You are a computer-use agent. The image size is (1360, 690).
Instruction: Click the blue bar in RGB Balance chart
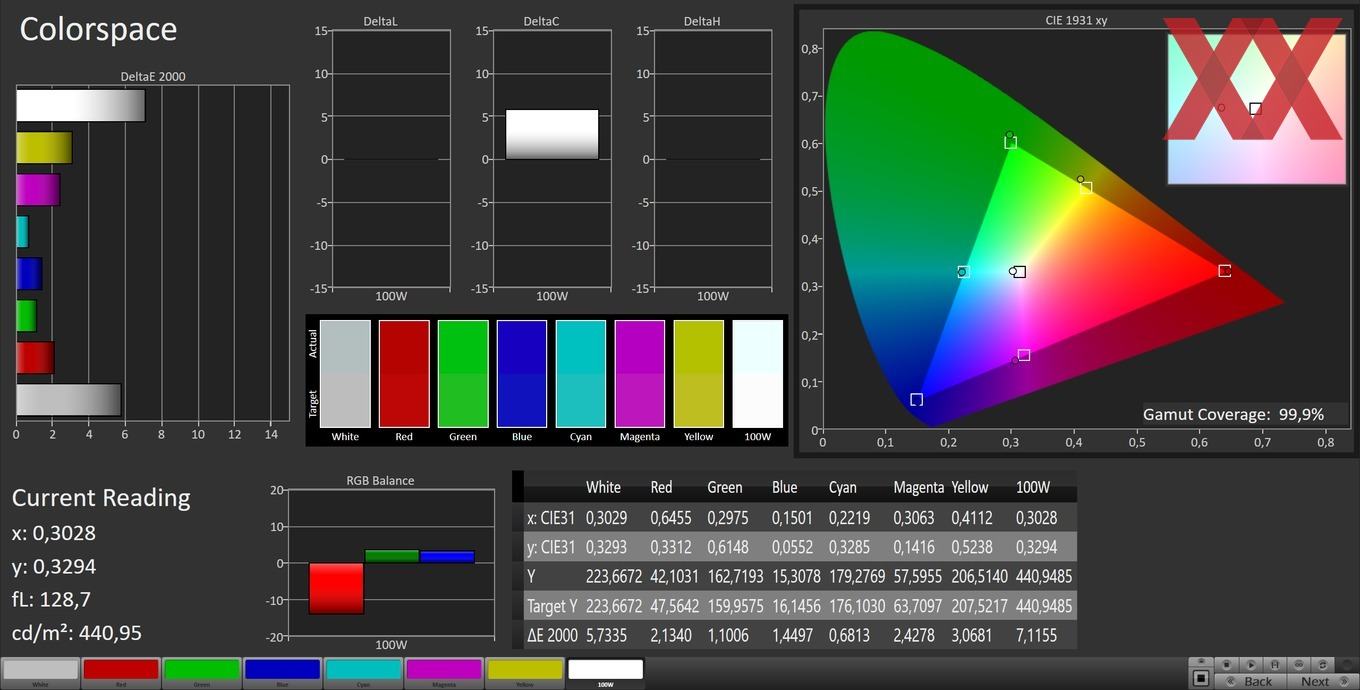[x=446, y=557]
